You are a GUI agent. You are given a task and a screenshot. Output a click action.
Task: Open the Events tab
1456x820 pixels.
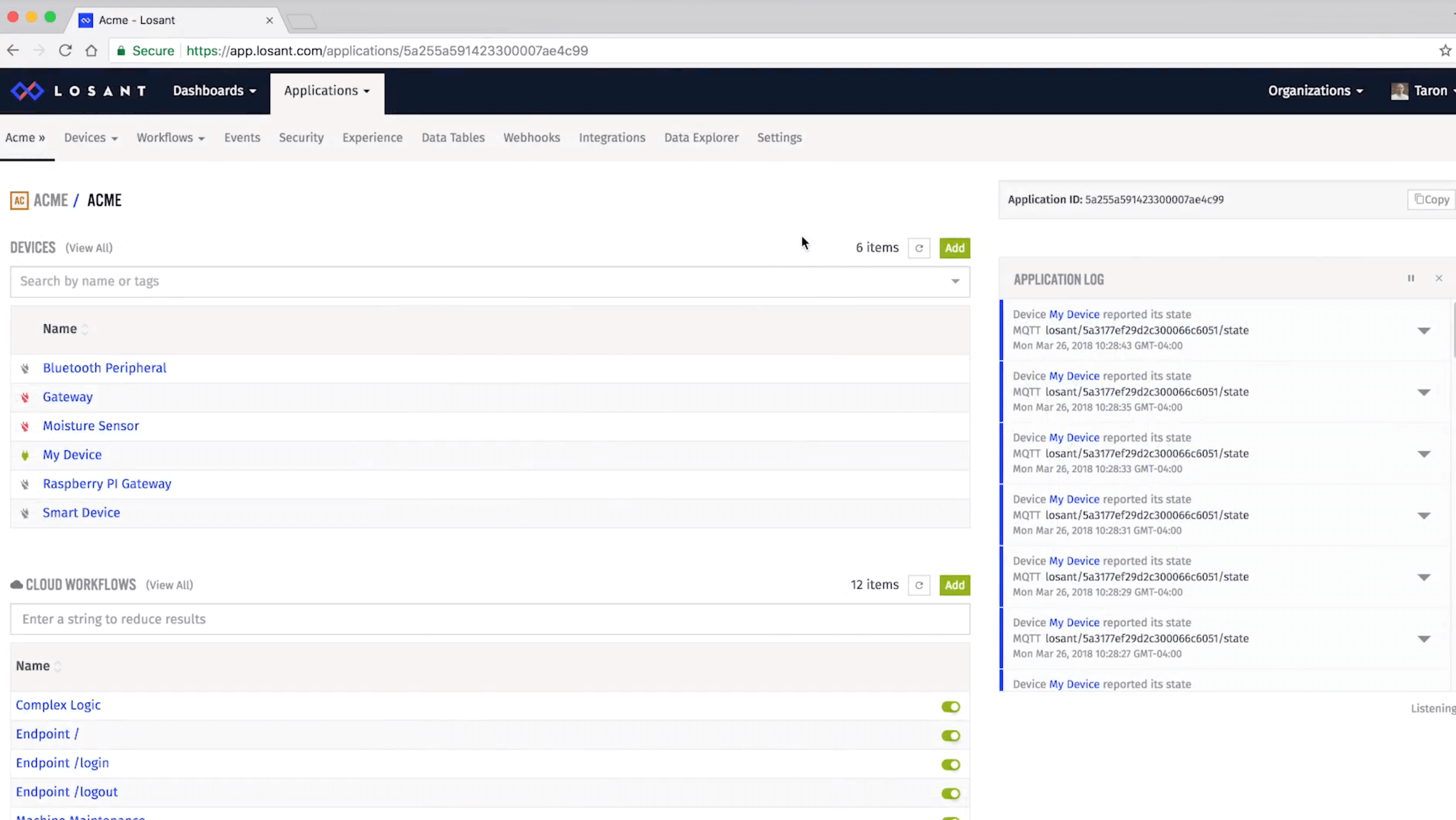(242, 137)
